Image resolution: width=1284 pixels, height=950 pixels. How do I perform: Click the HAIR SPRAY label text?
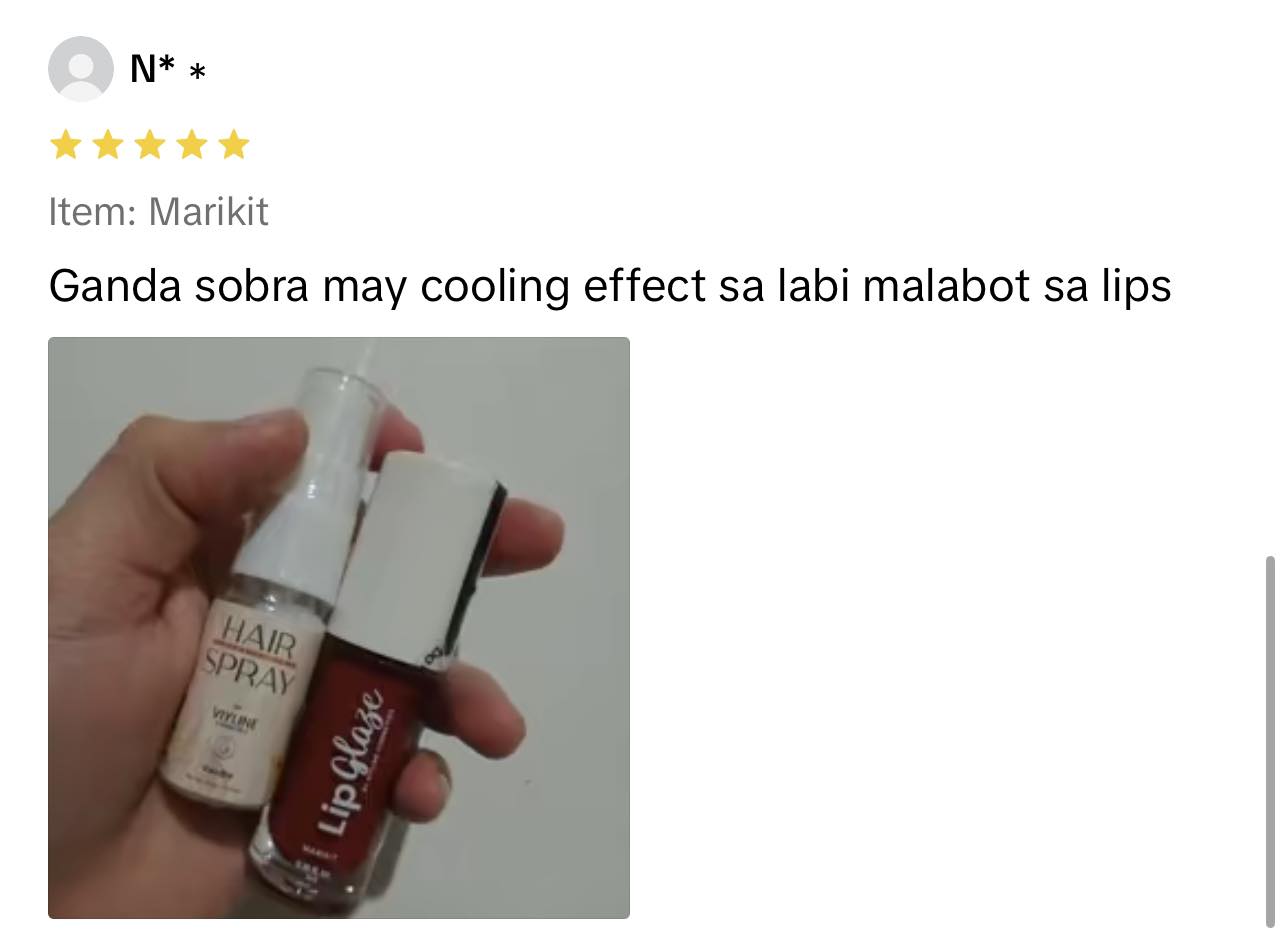(252, 657)
